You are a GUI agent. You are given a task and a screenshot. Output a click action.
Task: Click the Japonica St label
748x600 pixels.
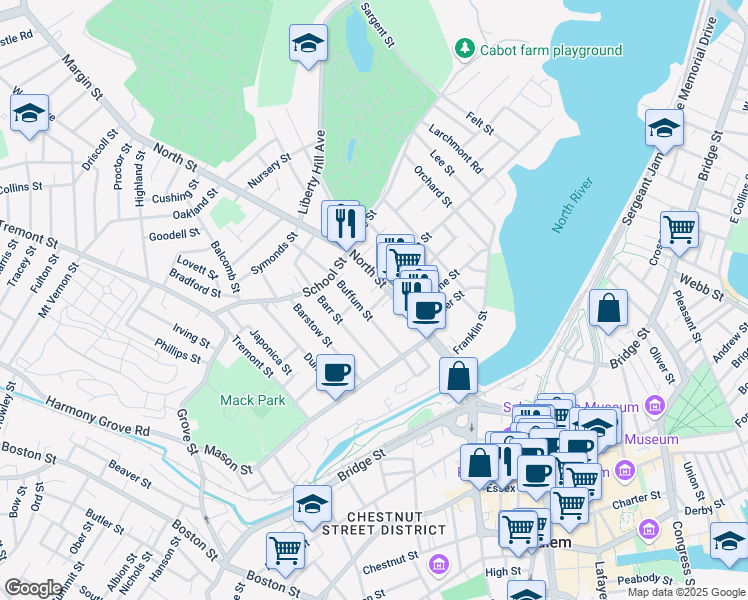coord(270,352)
